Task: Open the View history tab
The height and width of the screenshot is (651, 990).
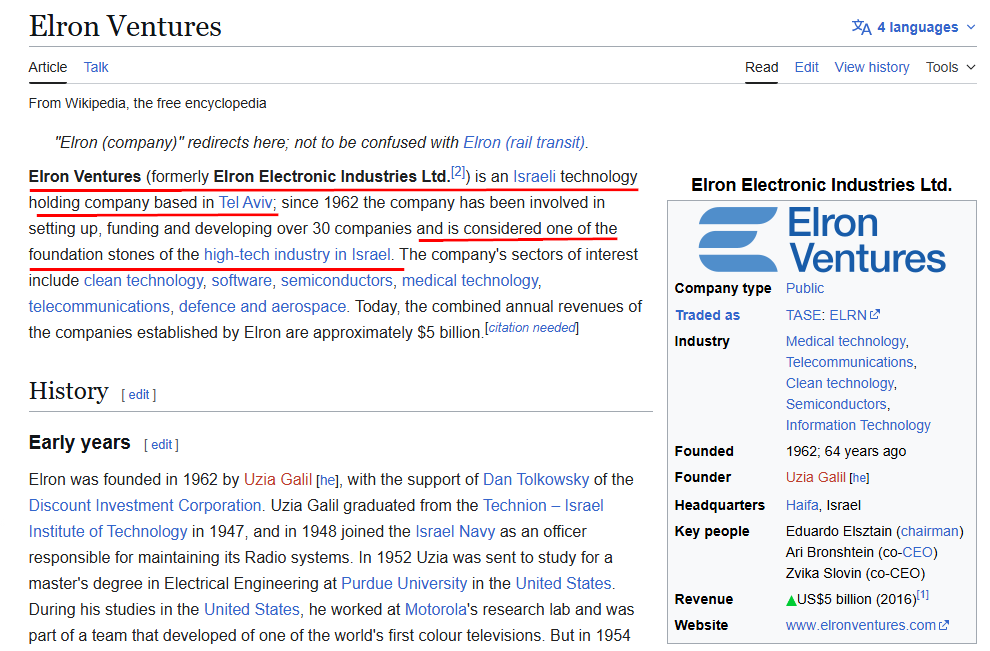Action: pos(872,67)
